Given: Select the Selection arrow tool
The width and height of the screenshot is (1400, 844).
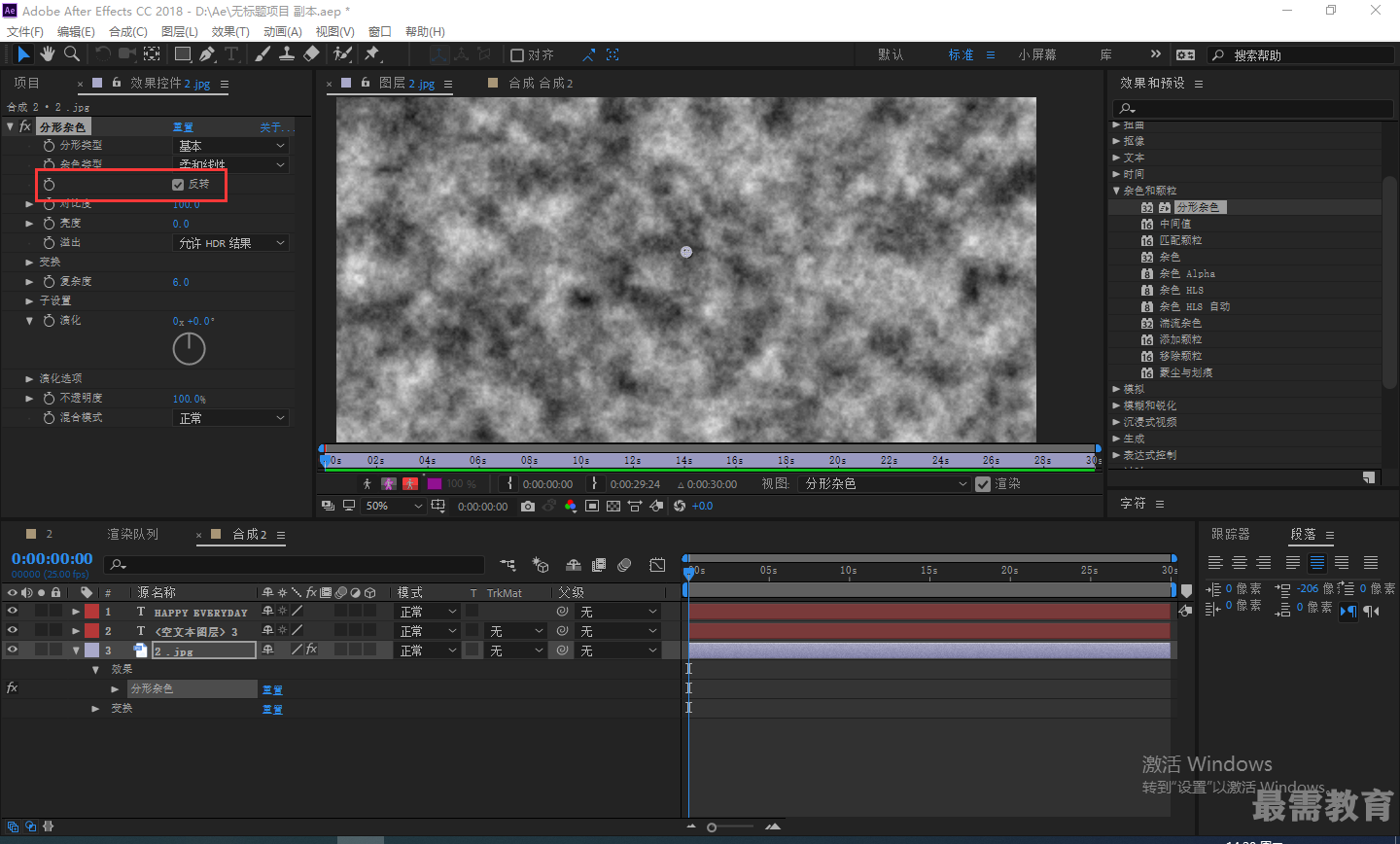Looking at the screenshot, I should [x=23, y=54].
